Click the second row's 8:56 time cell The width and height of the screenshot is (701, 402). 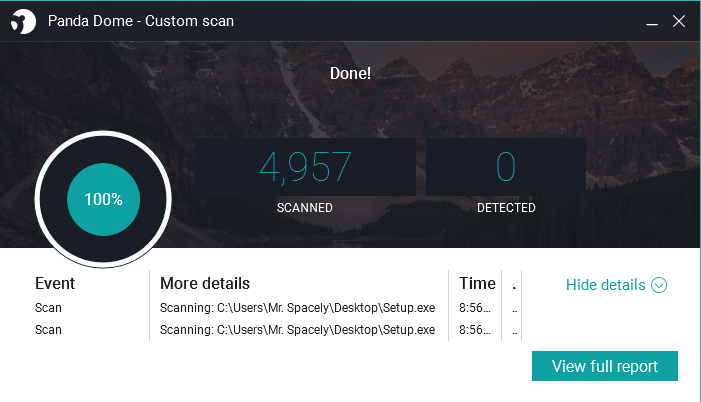(x=475, y=330)
